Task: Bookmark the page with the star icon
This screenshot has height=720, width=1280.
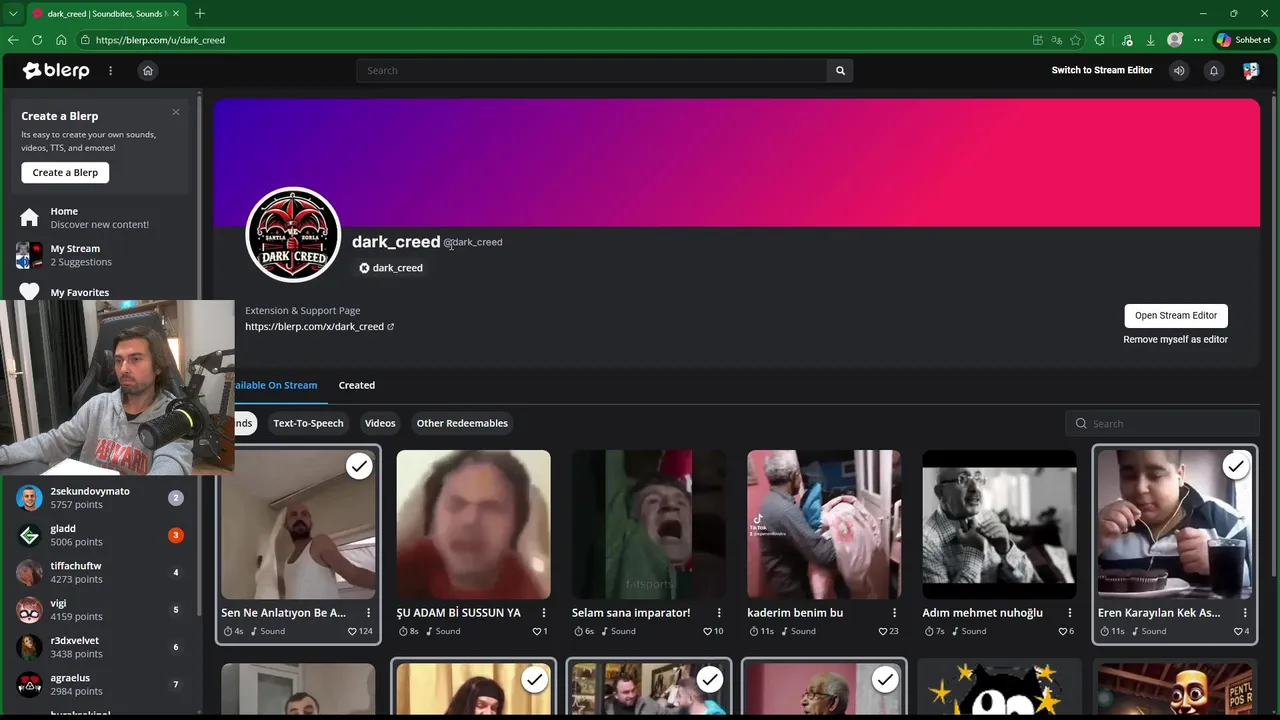Action: click(x=1075, y=40)
